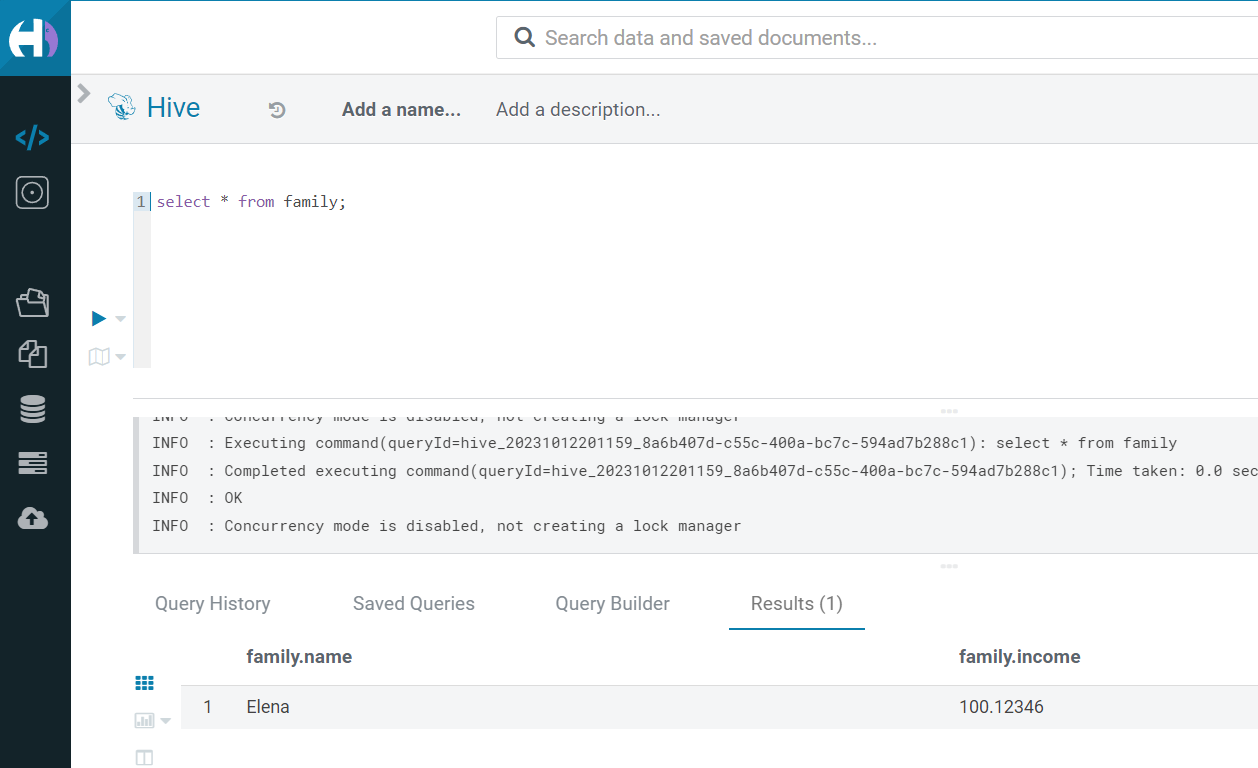
Task: Run the query with the play button
Action: click(x=98, y=318)
